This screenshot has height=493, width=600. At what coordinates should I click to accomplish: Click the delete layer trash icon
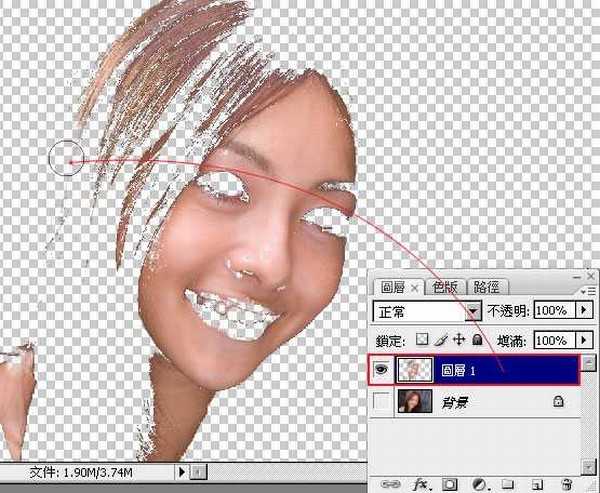(x=566, y=484)
